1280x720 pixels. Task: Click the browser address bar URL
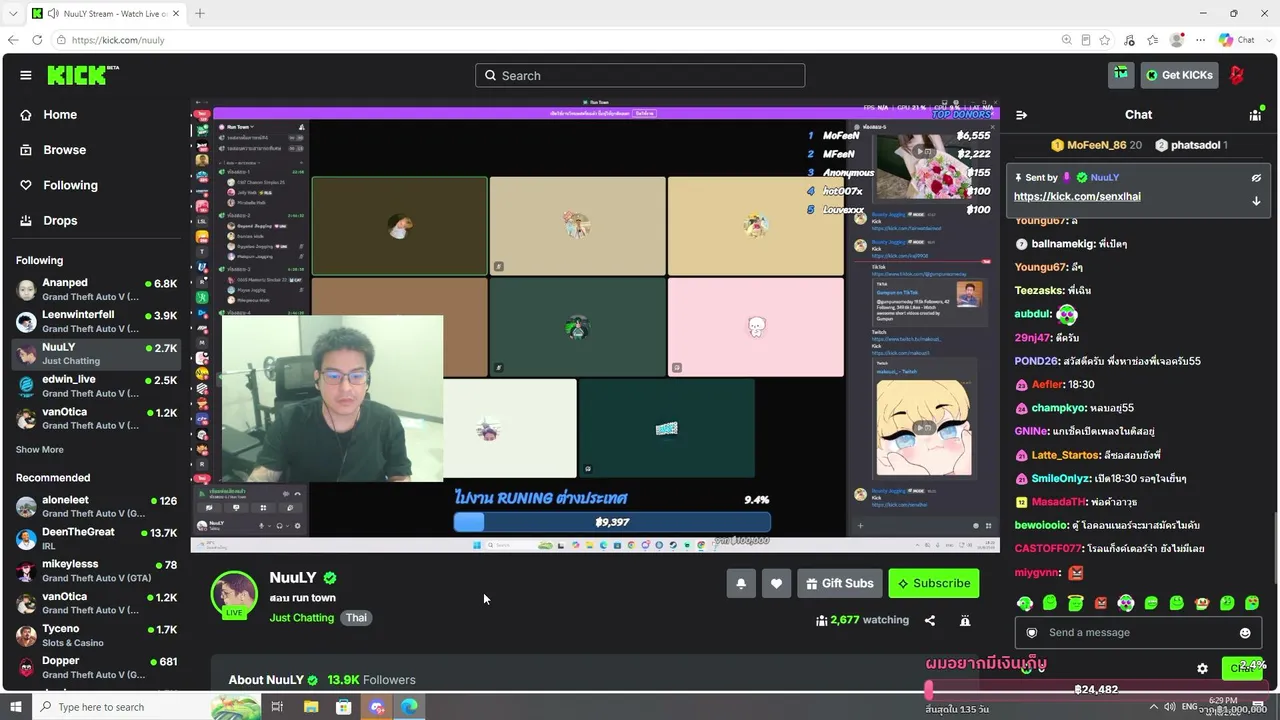coord(118,40)
